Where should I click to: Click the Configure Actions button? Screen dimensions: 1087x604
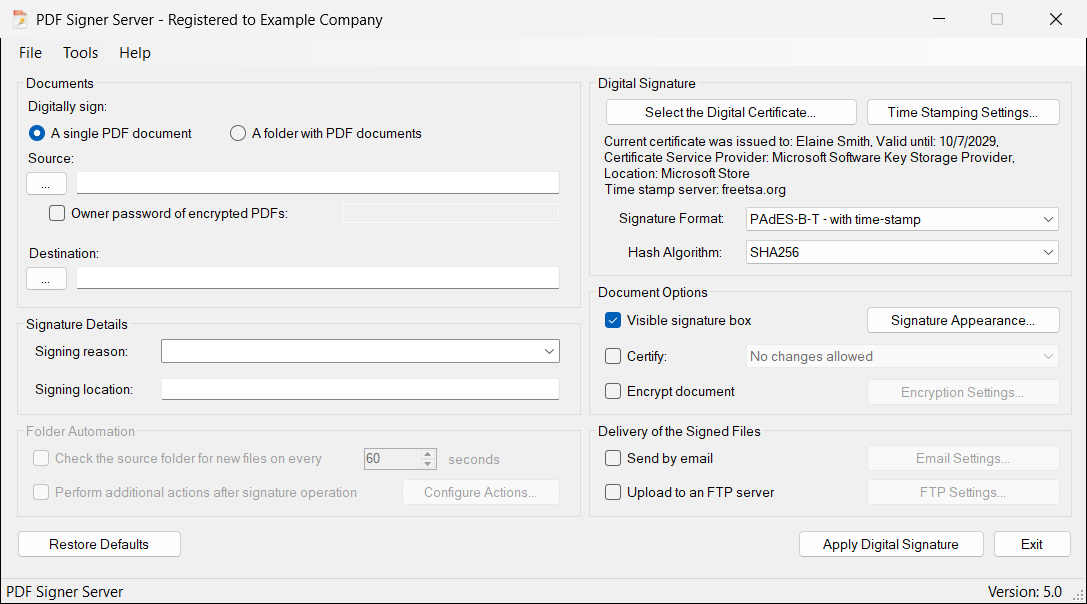(x=480, y=492)
